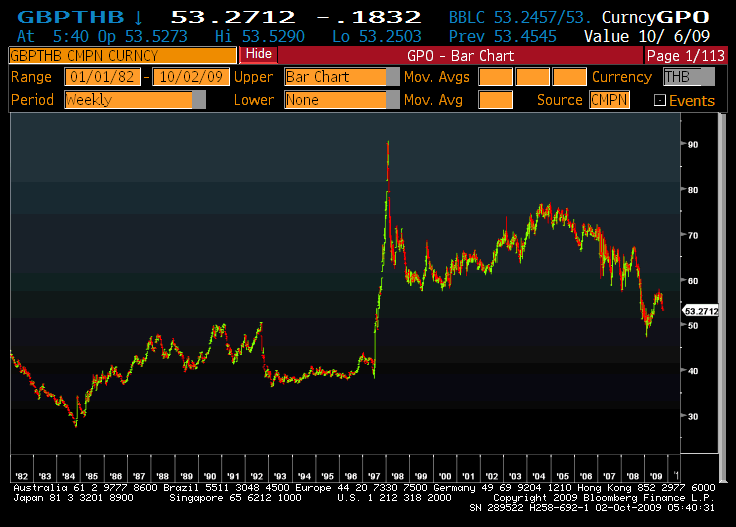
Task: Click the lower Mov. Avg input box
Action: (x=495, y=99)
